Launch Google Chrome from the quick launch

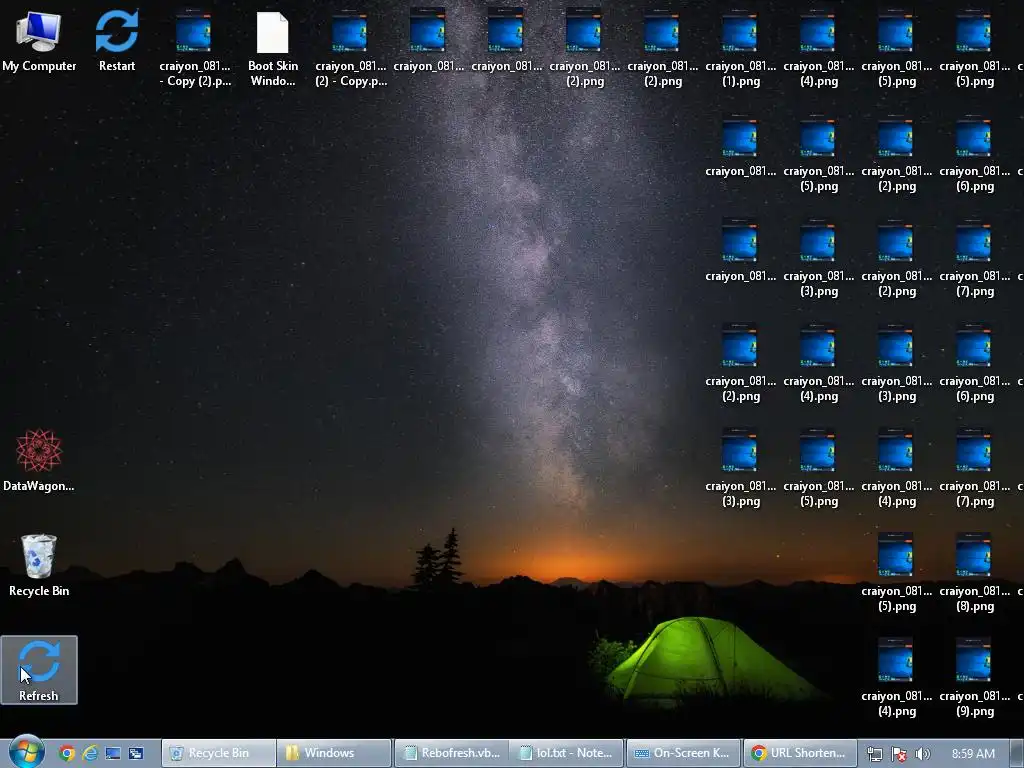[67, 753]
